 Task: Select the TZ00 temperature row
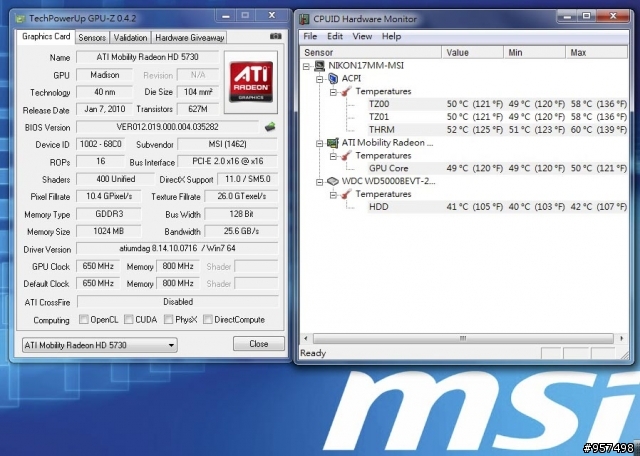(497, 104)
